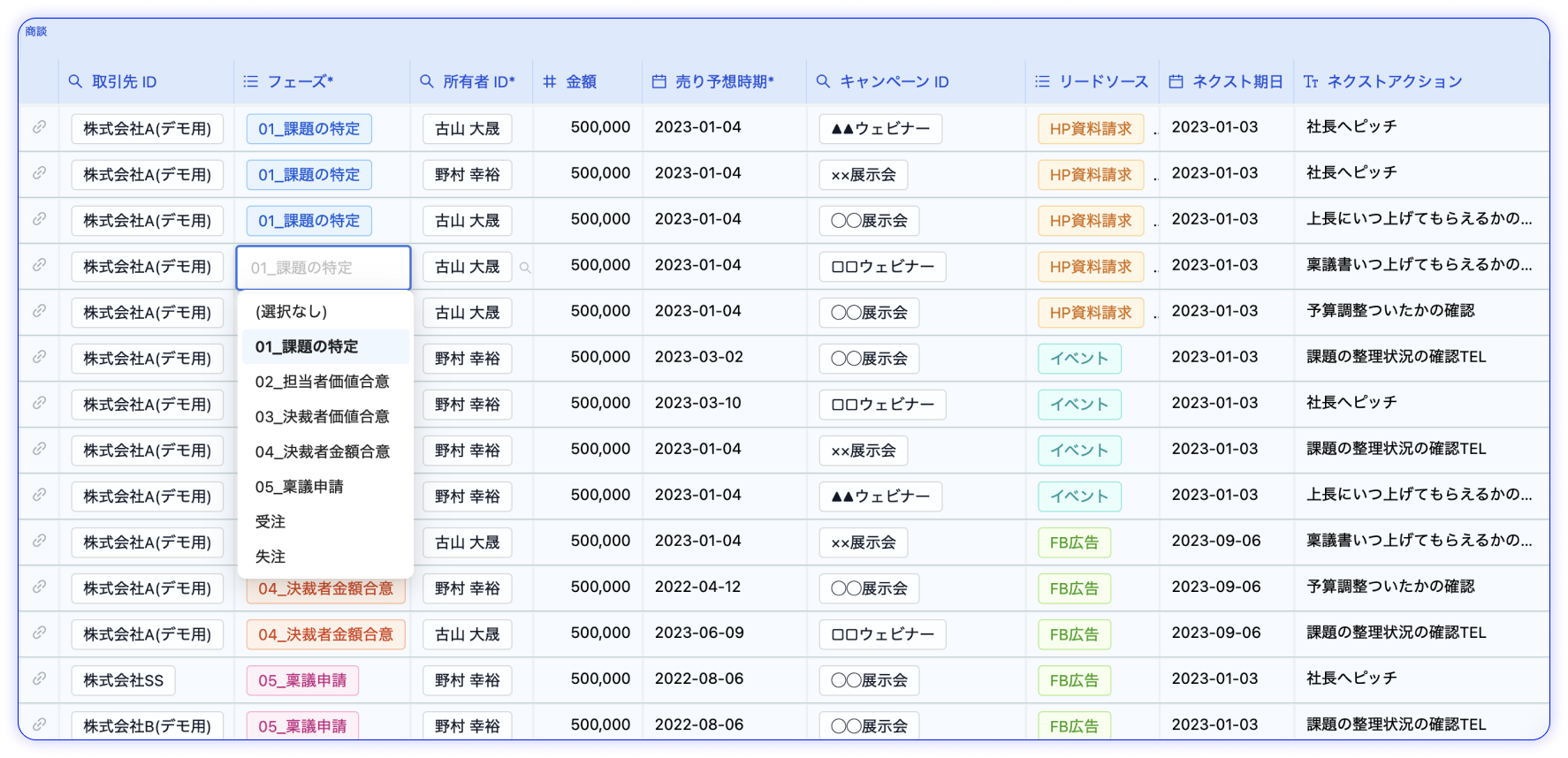Click 04_決裁者金額合意 tag in row dated 2023-06-09
Screen dimensions: 1568x758
326,634
